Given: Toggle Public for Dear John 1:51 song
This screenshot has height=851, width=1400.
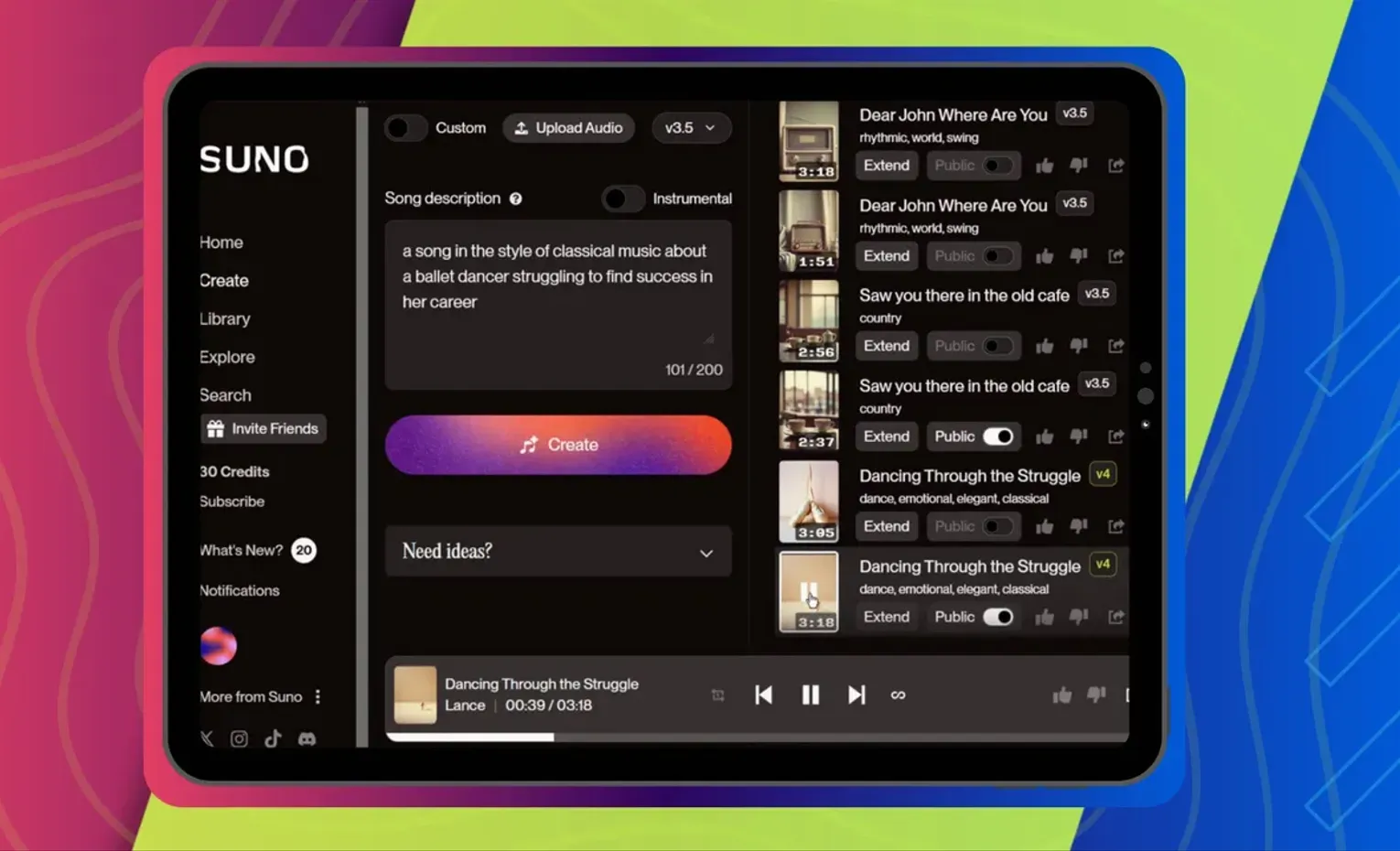Looking at the screenshot, I should click(x=997, y=256).
